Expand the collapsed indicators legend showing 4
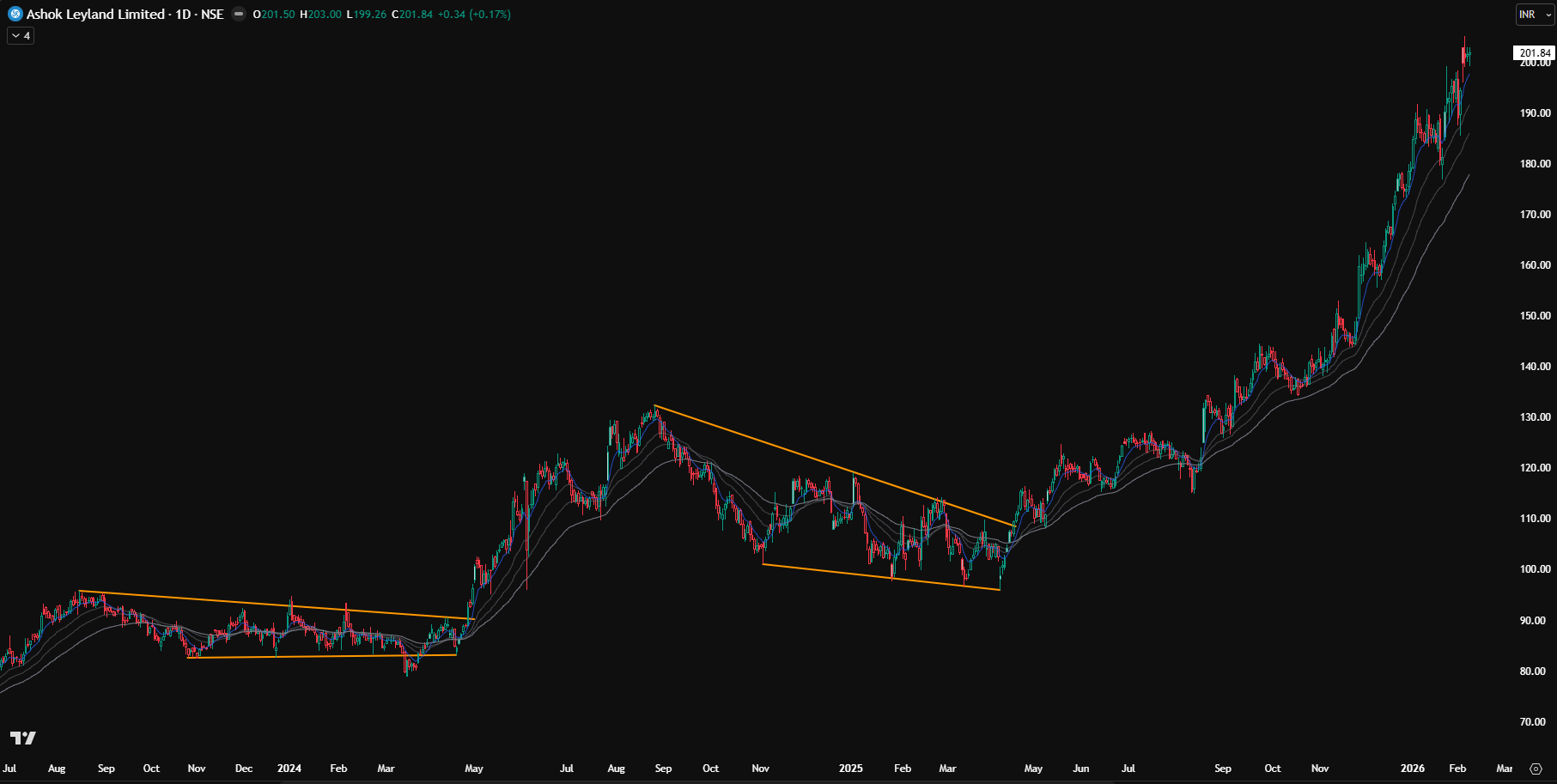Screen dimensions: 1557x784 21,36
